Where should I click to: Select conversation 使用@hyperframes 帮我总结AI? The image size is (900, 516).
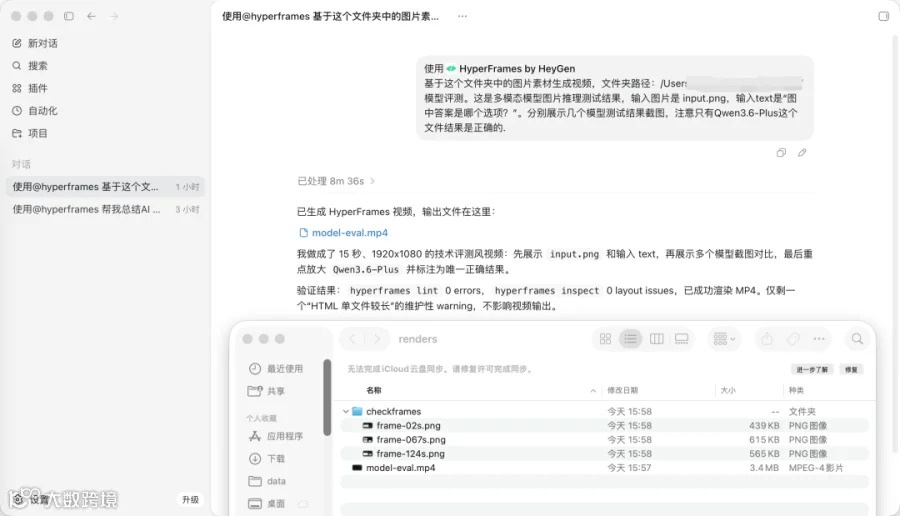click(x=106, y=209)
